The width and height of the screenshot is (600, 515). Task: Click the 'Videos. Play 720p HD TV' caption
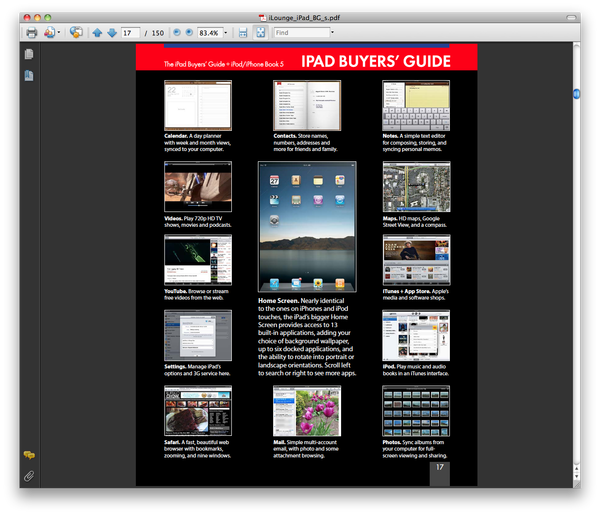[198, 222]
